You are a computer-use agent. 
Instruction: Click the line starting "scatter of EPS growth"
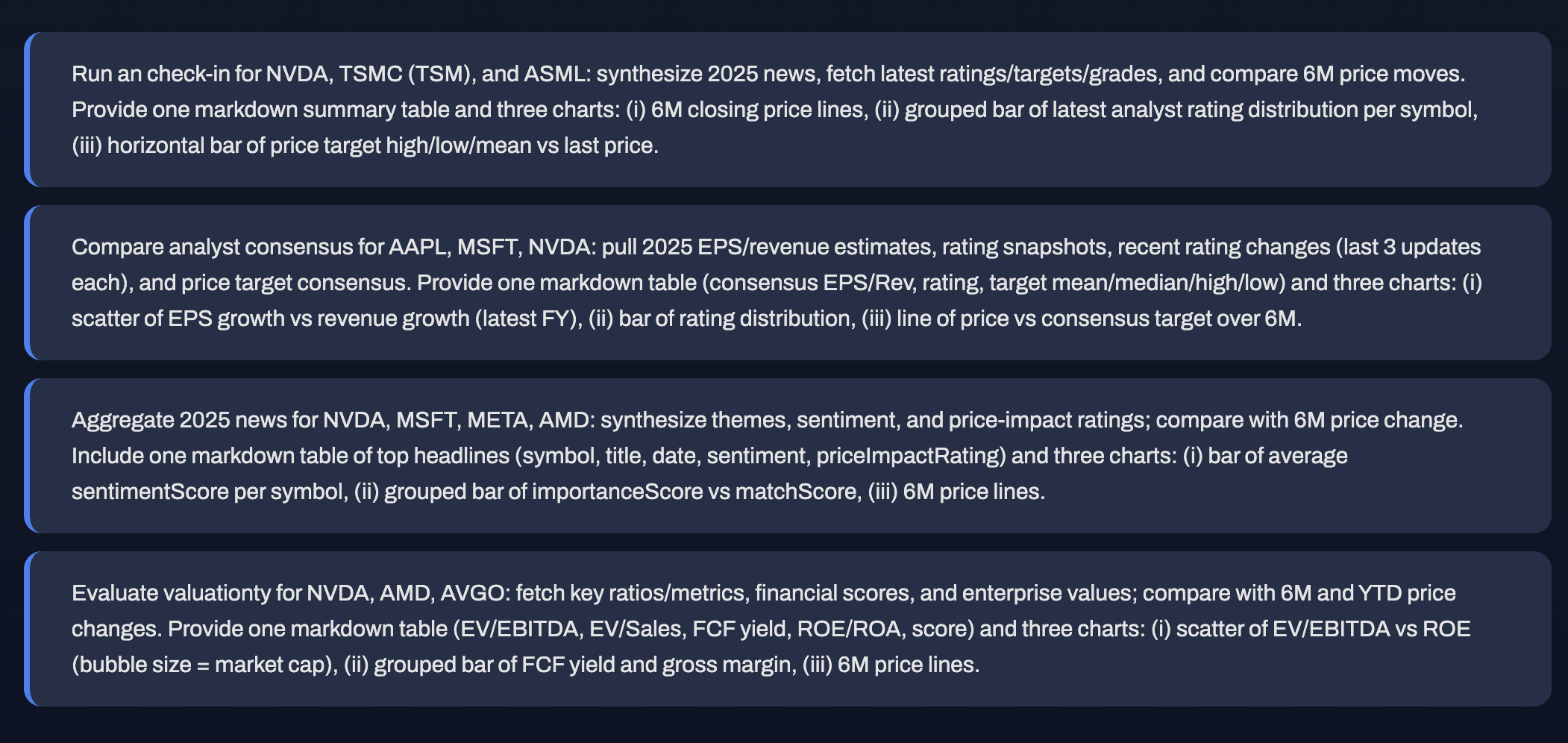pyautogui.click(x=686, y=319)
